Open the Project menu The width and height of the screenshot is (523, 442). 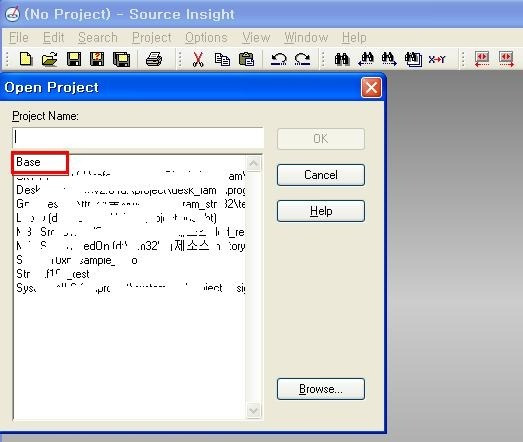click(152, 38)
